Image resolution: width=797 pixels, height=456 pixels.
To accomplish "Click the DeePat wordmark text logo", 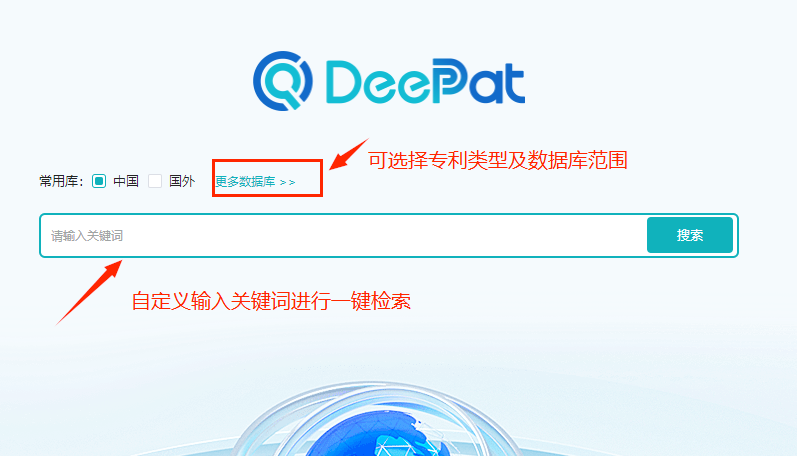I will [425, 81].
